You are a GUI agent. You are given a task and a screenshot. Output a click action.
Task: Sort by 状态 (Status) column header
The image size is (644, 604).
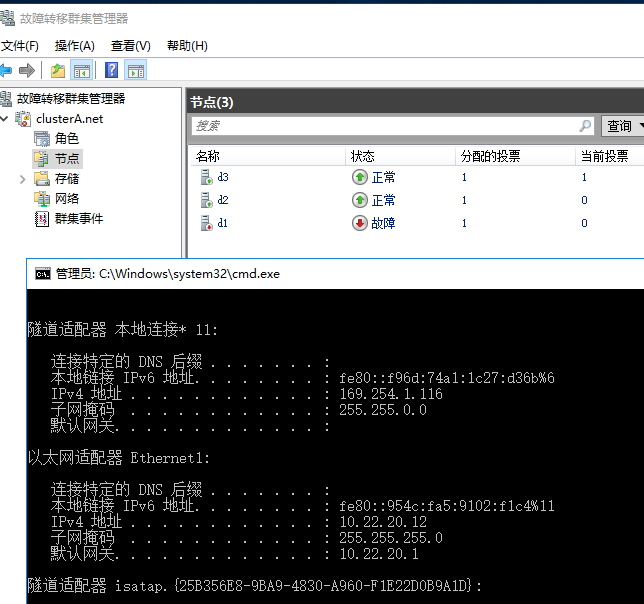point(362,156)
